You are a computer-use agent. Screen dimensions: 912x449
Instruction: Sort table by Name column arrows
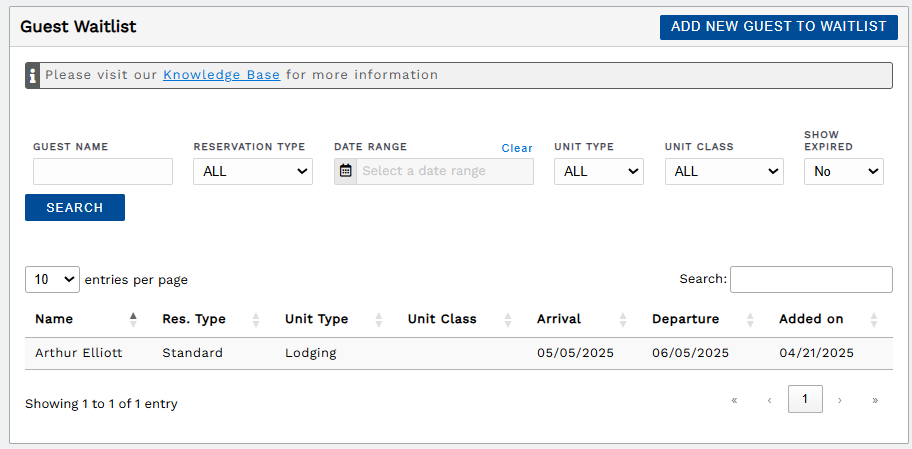[133, 319]
